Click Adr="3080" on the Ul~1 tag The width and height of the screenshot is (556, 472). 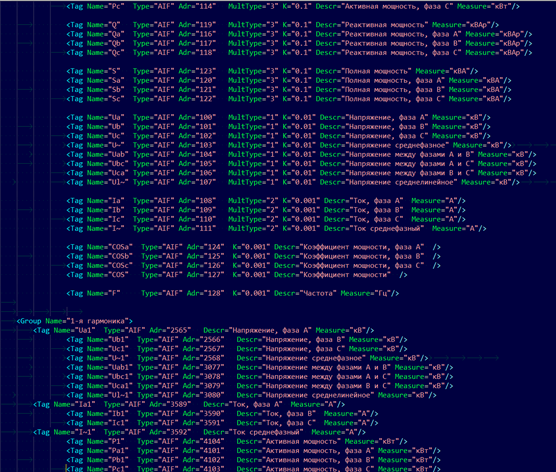point(204,395)
